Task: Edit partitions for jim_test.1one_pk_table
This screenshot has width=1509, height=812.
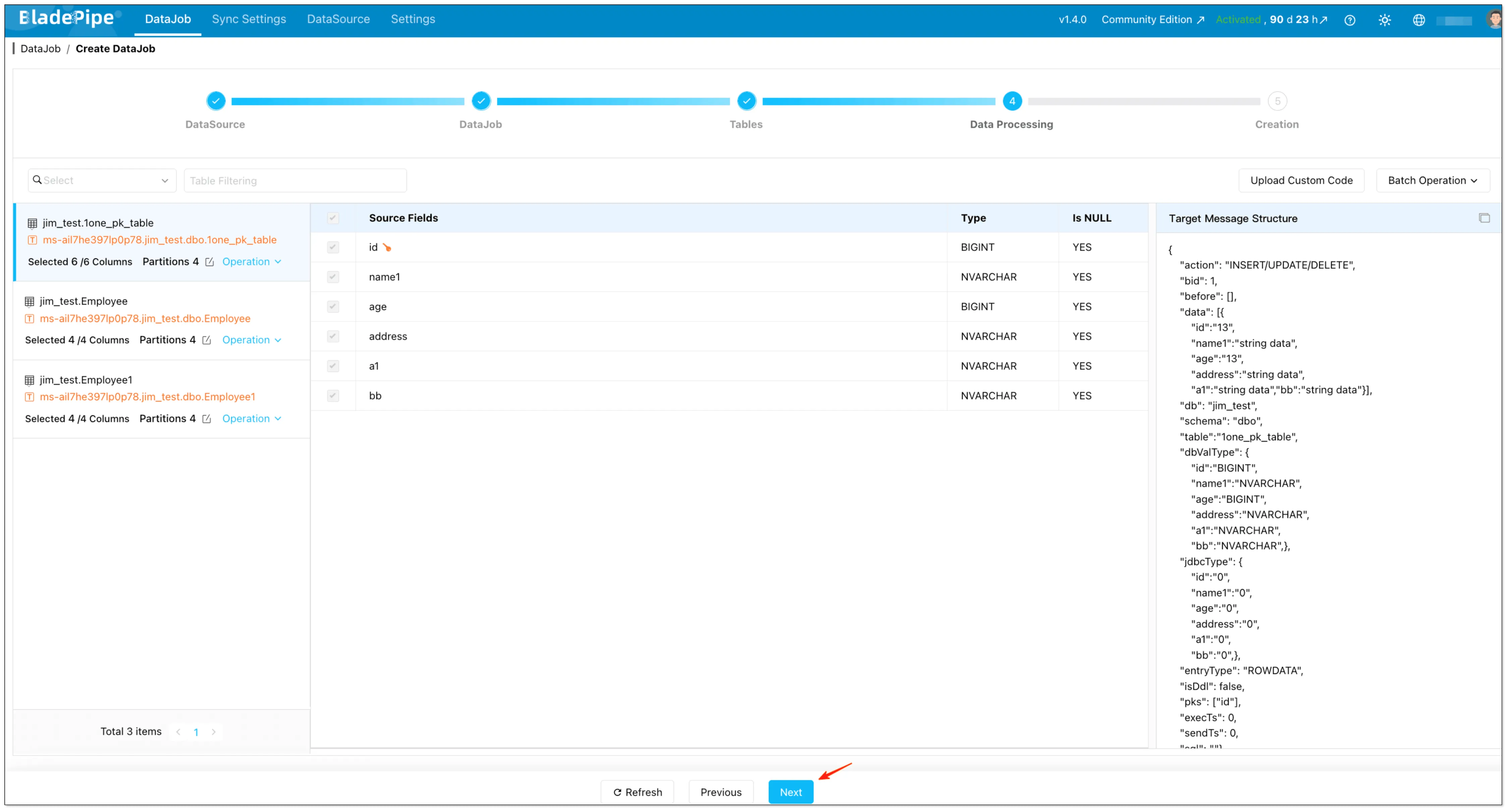Action: tap(210, 262)
